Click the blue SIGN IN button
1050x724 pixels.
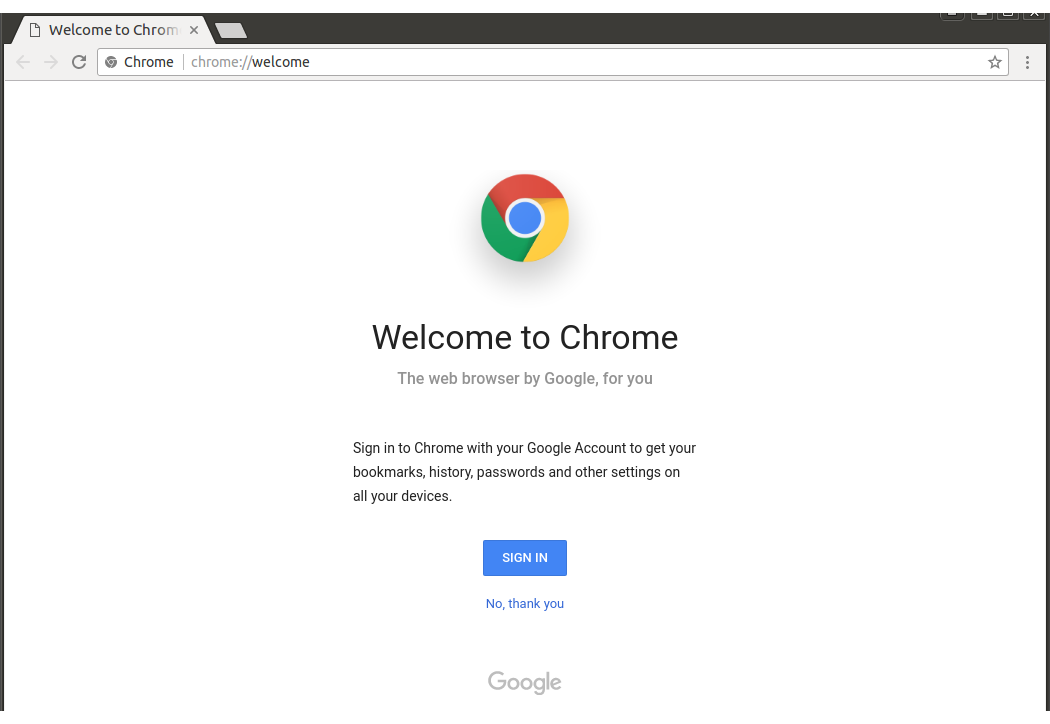pos(525,558)
